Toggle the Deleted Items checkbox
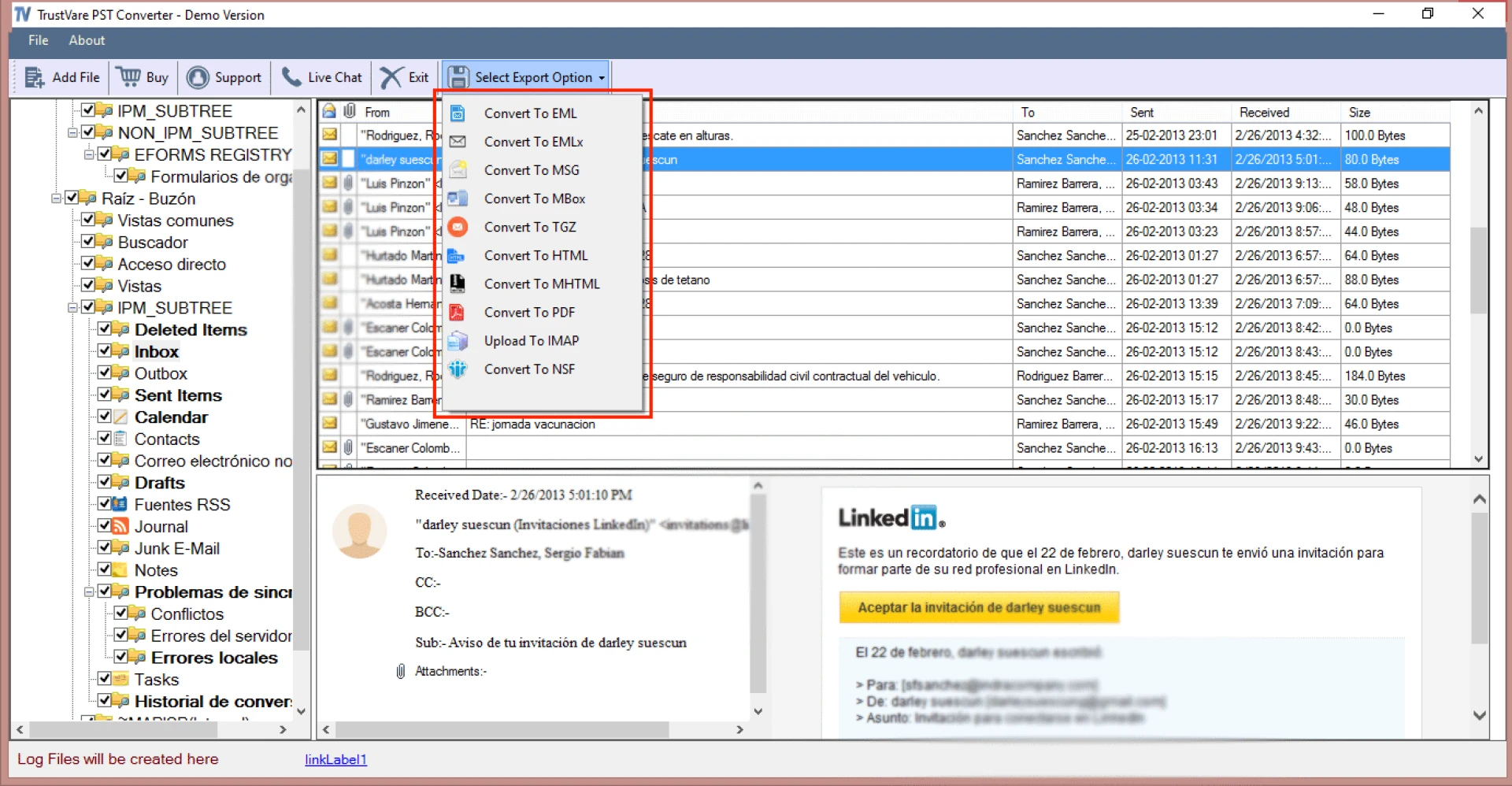 coord(106,330)
